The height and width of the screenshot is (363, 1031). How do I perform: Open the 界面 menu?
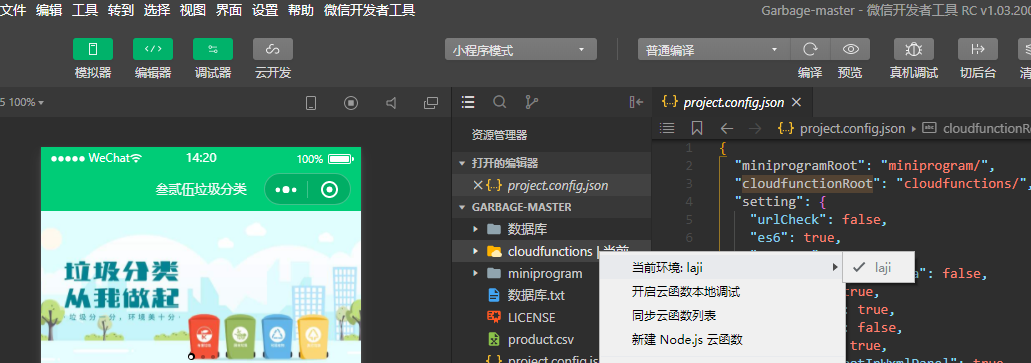click(229, 11)
